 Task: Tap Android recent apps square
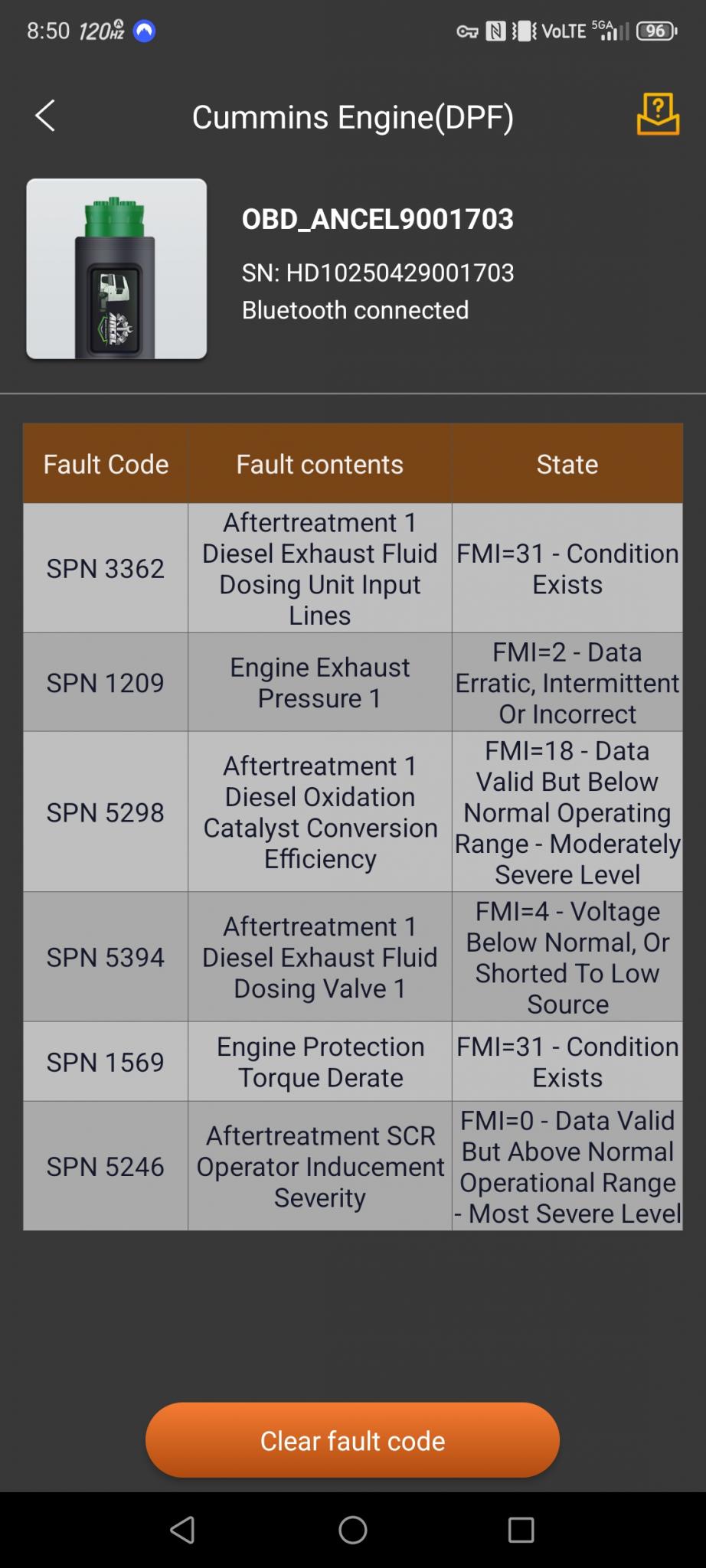pyautogui.click(x=521, y=1530)
